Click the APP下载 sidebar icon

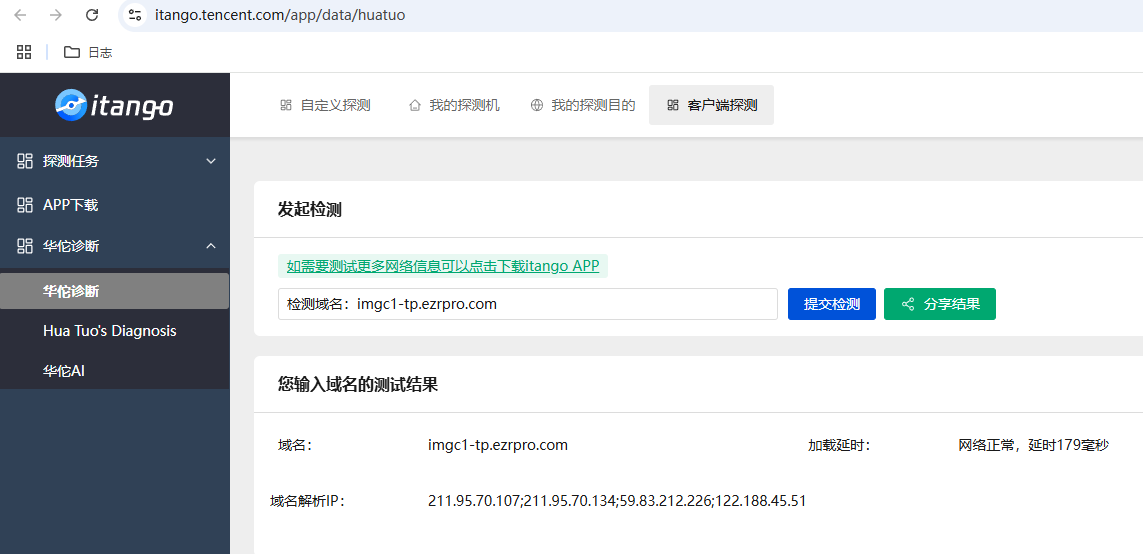tap(25, 205)
